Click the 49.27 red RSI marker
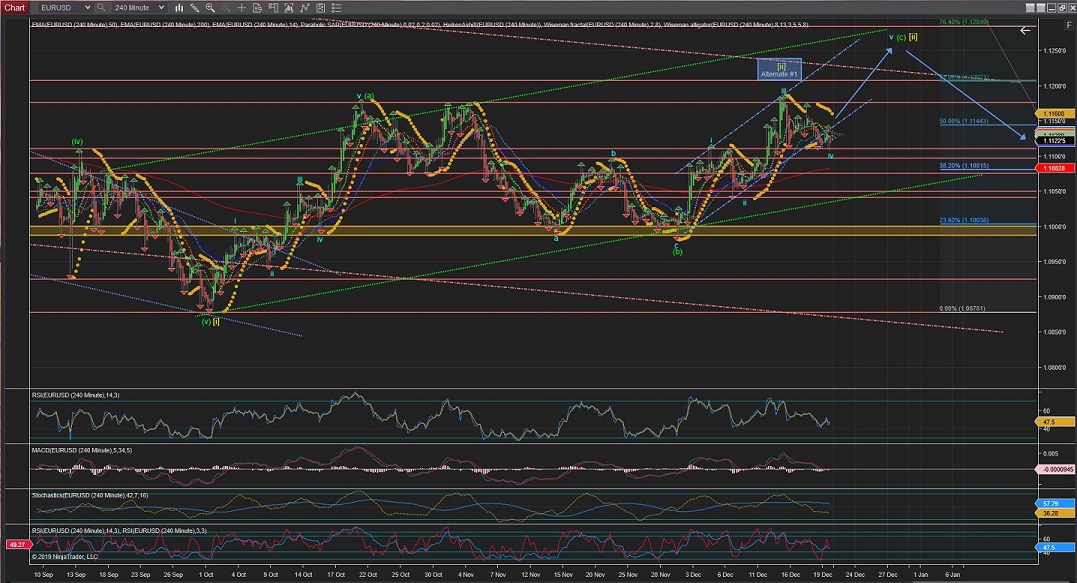 15,546
